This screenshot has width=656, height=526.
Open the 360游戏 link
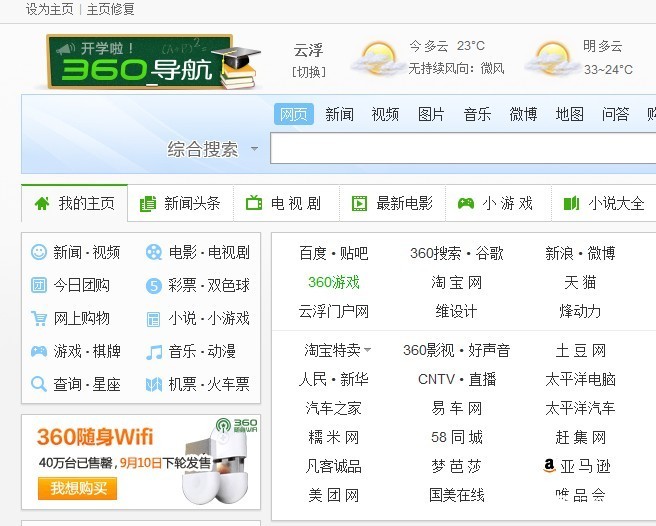click(334, 282)
